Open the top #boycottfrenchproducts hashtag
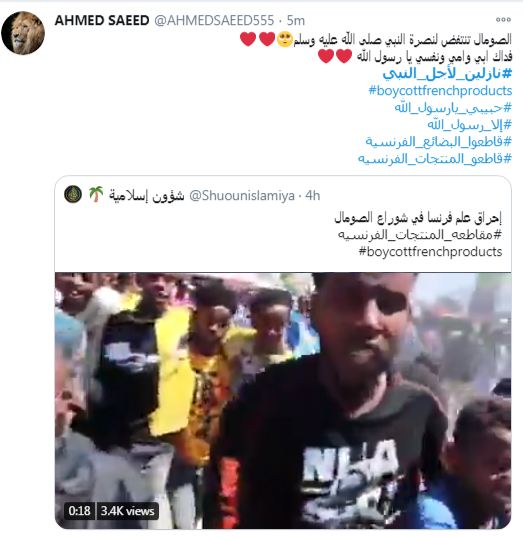523x538 pixels. point(440,91)
